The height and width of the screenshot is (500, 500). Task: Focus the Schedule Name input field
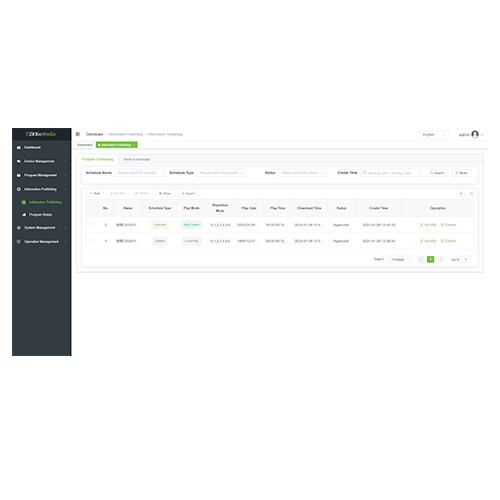click(139, 173)
